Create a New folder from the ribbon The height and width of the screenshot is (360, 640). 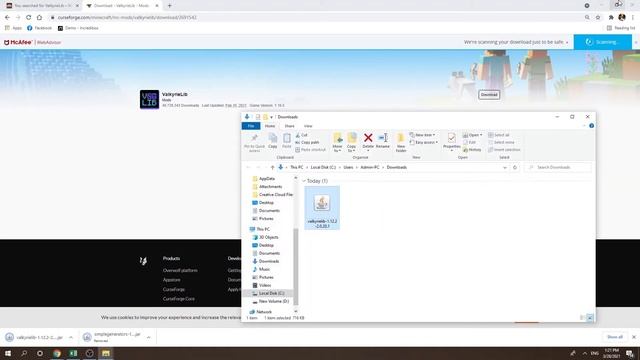coord(401,143)
